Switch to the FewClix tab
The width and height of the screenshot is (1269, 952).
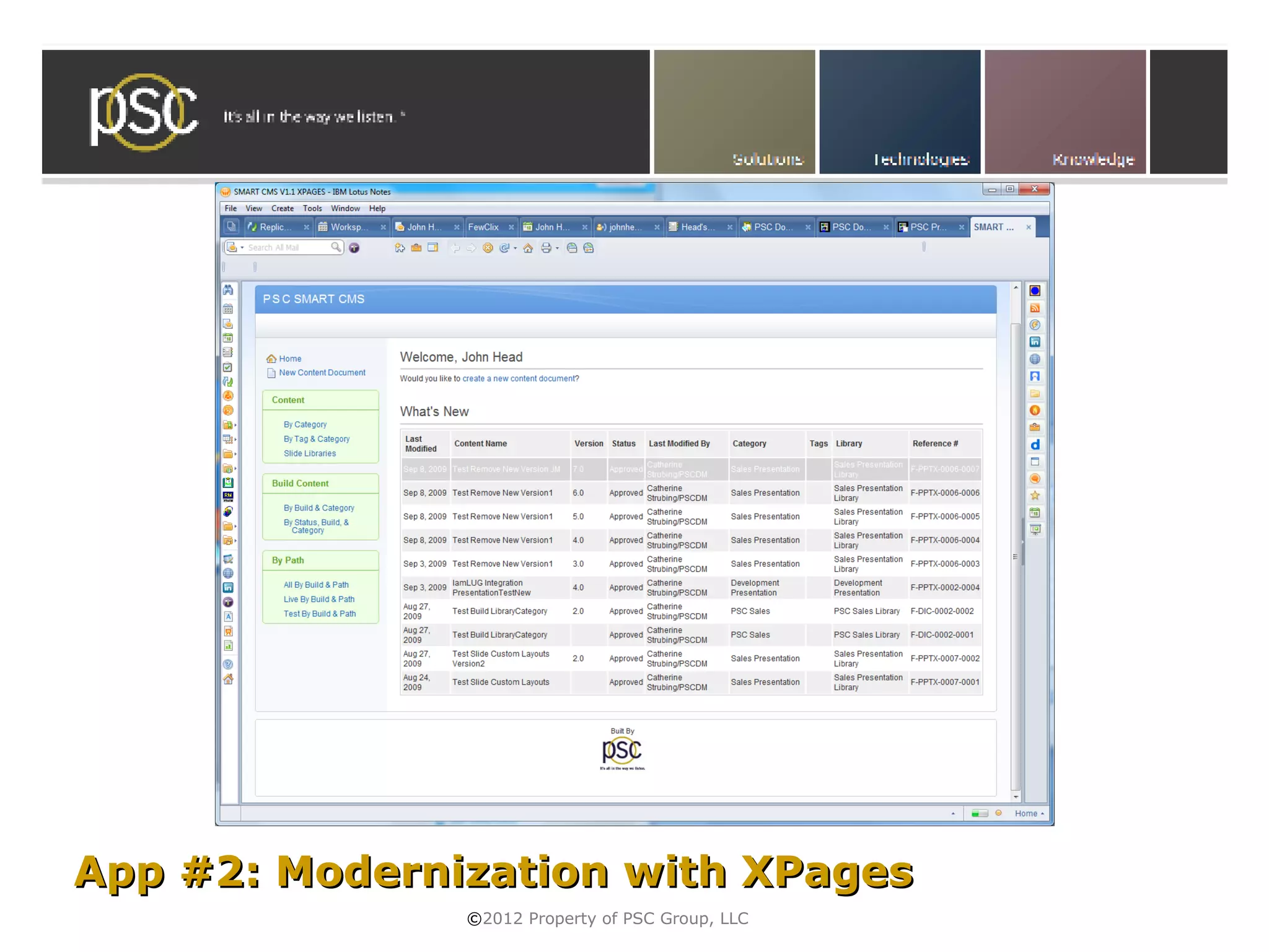[x=484, y=227]
